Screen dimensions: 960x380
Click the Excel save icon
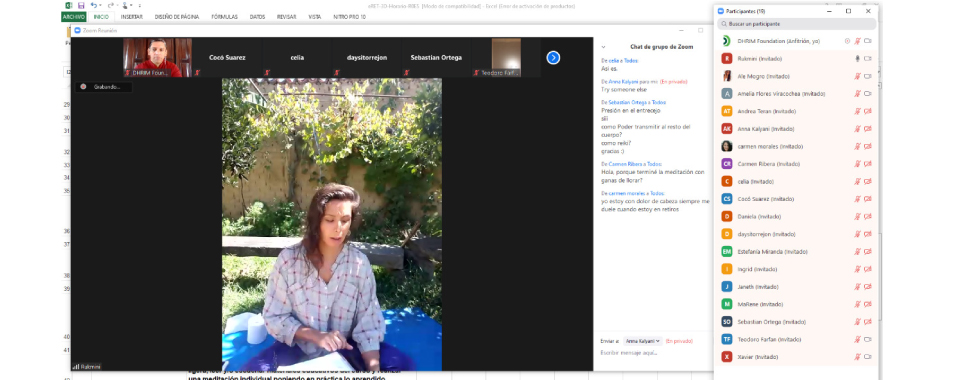point(80,6)
